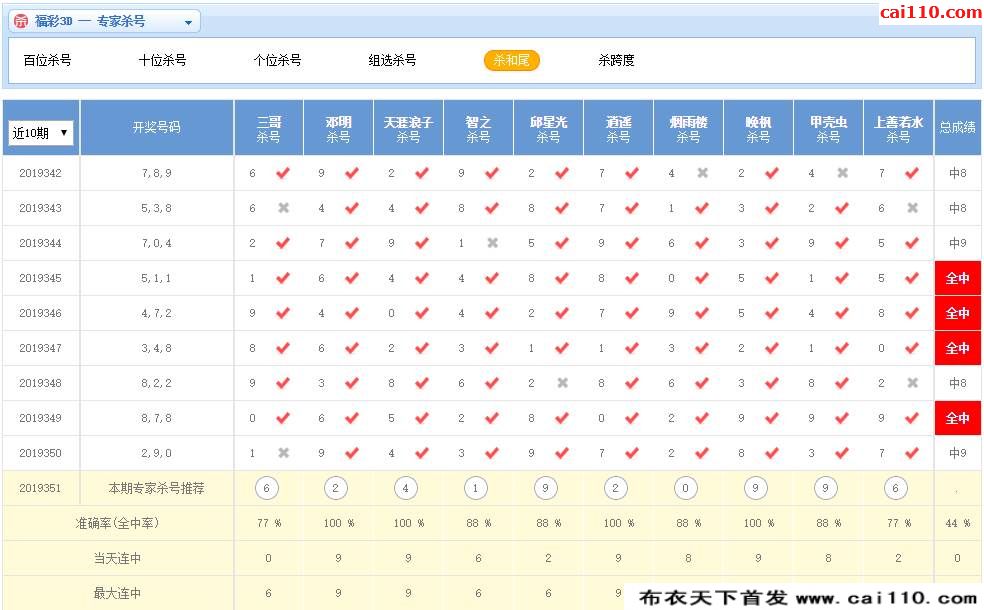Click the red checkmark in 邓明 column, row 2019343
This screenshot has width=984, height=610.
[x=352, y=208]
